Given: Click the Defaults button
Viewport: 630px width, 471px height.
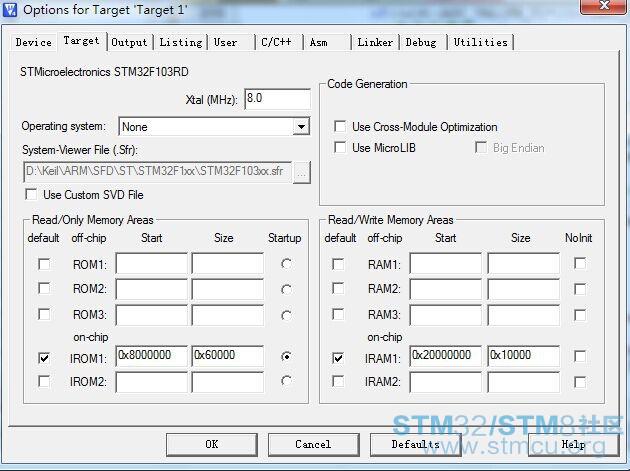Looking at the screenshot, I should coord(415,444).
